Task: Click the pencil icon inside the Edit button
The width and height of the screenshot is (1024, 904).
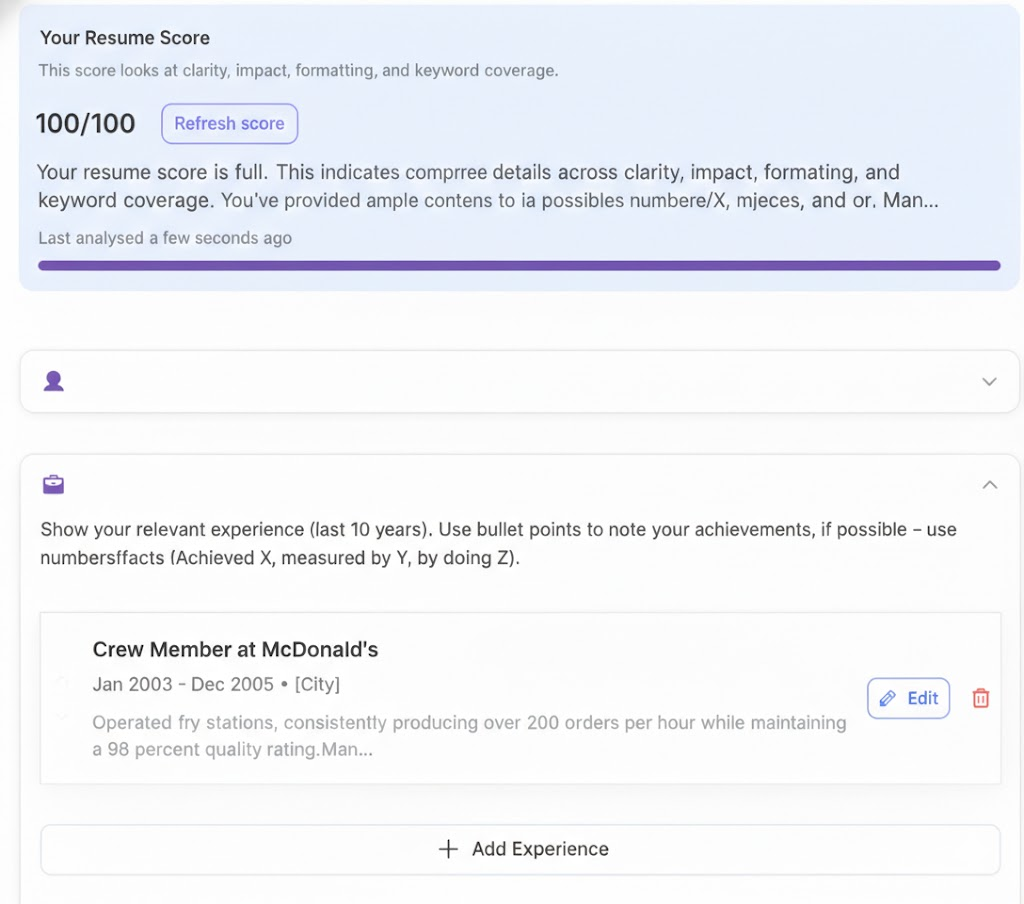Action: [890, 698]
